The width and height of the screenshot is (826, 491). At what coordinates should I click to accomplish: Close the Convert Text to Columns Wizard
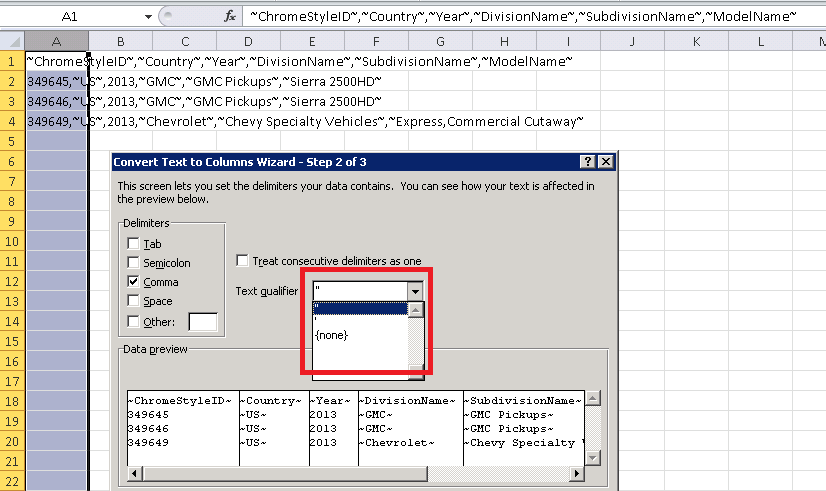(x=606, y=162)
